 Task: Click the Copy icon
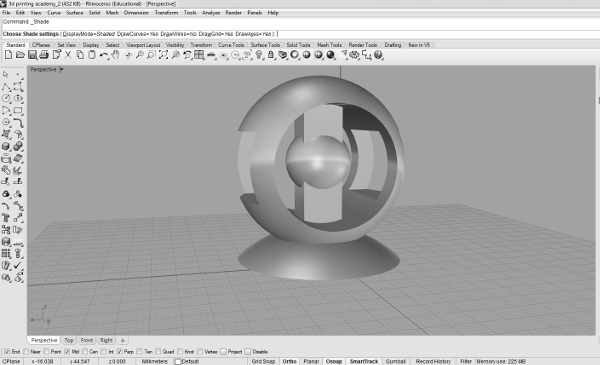[80, 55]
